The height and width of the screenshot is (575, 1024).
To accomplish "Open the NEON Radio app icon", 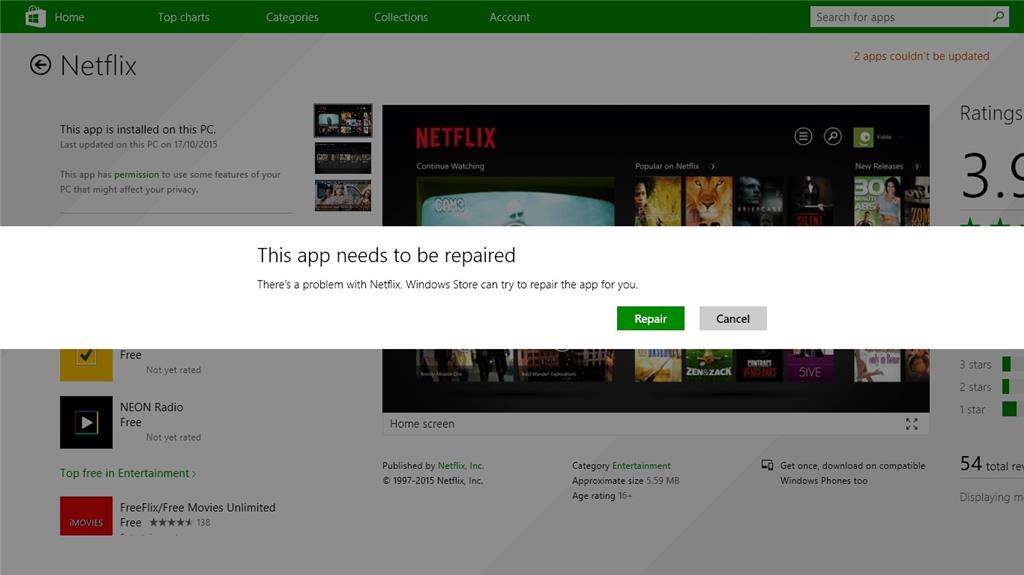I will [86, 422].
